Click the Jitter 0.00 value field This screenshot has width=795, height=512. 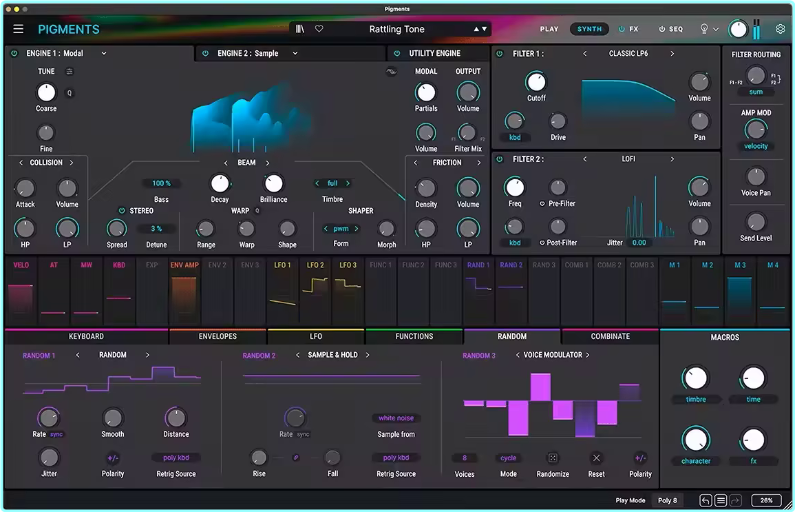[x=639, y=243]
